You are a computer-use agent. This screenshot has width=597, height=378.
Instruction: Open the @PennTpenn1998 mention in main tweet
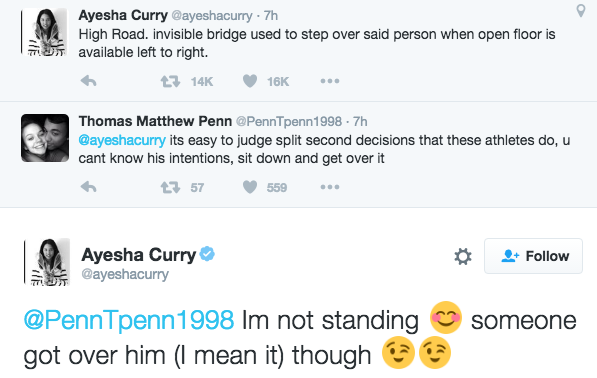129,320
